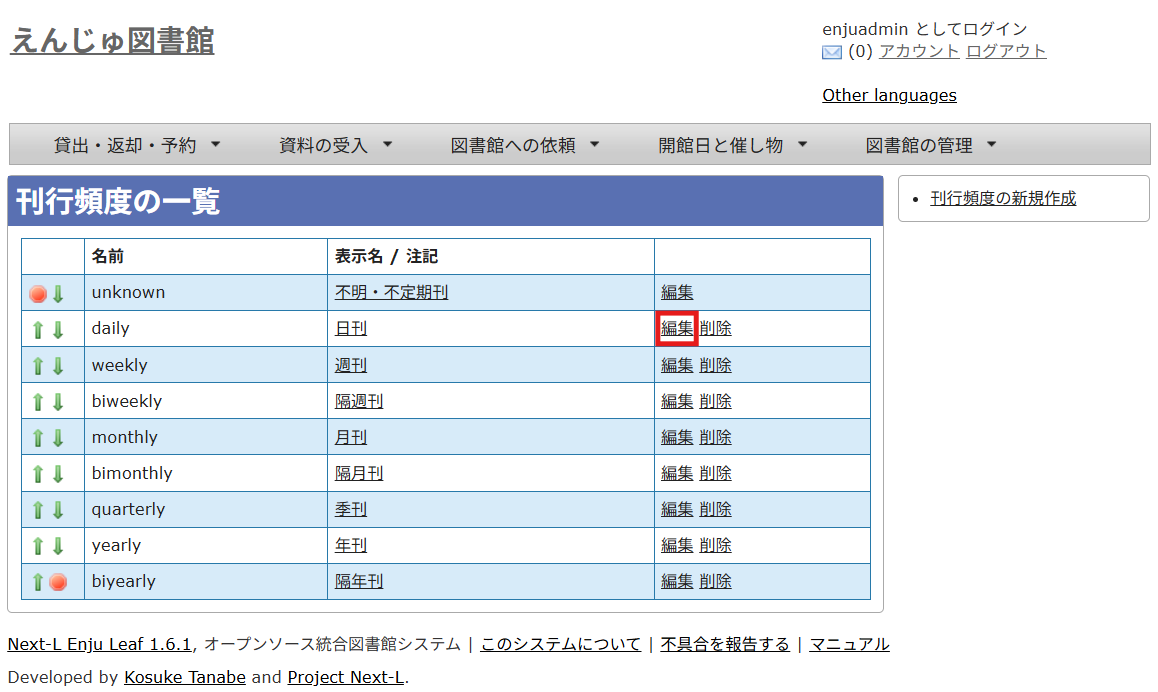Viewport: 1158px width, 692px height.
Task: Click 編集 for the unknown row
Action: [x=677, y=292]
